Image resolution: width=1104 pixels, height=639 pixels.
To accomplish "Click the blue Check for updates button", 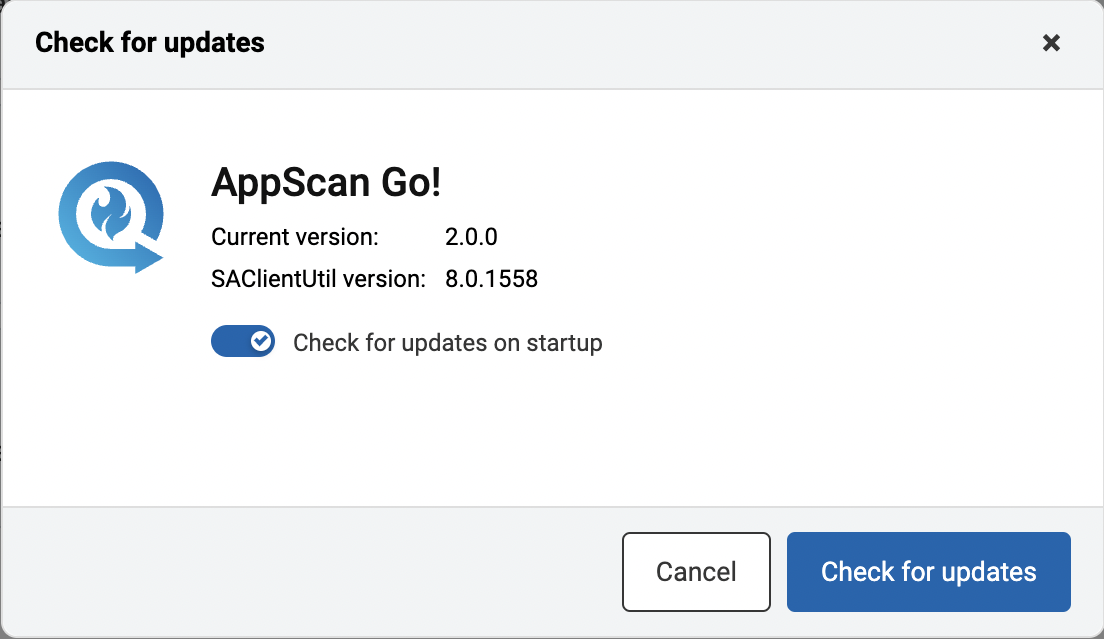I will pyautogui.click(x=928, y=571).
